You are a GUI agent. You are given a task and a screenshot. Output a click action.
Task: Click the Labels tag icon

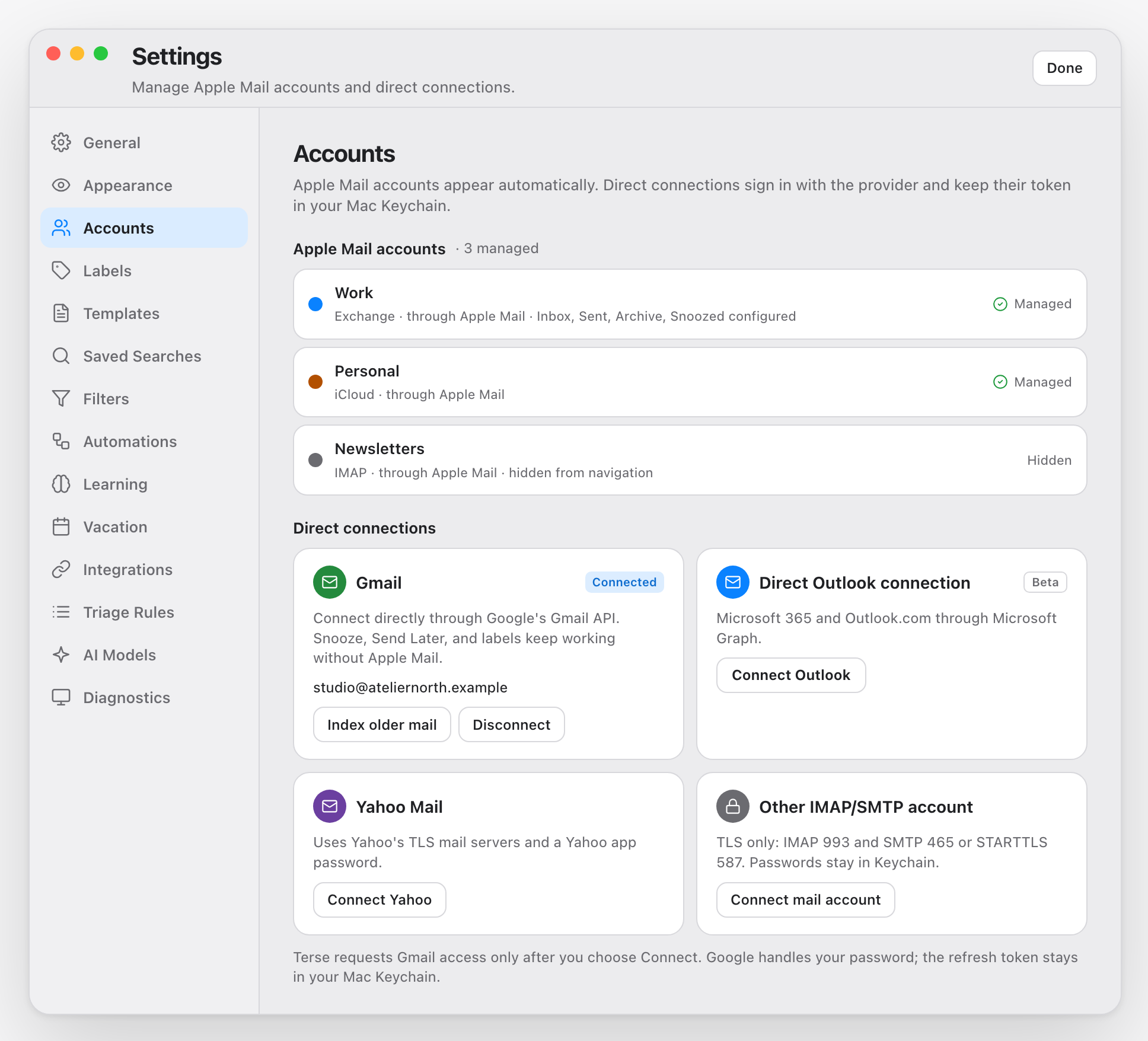point(61,271)
